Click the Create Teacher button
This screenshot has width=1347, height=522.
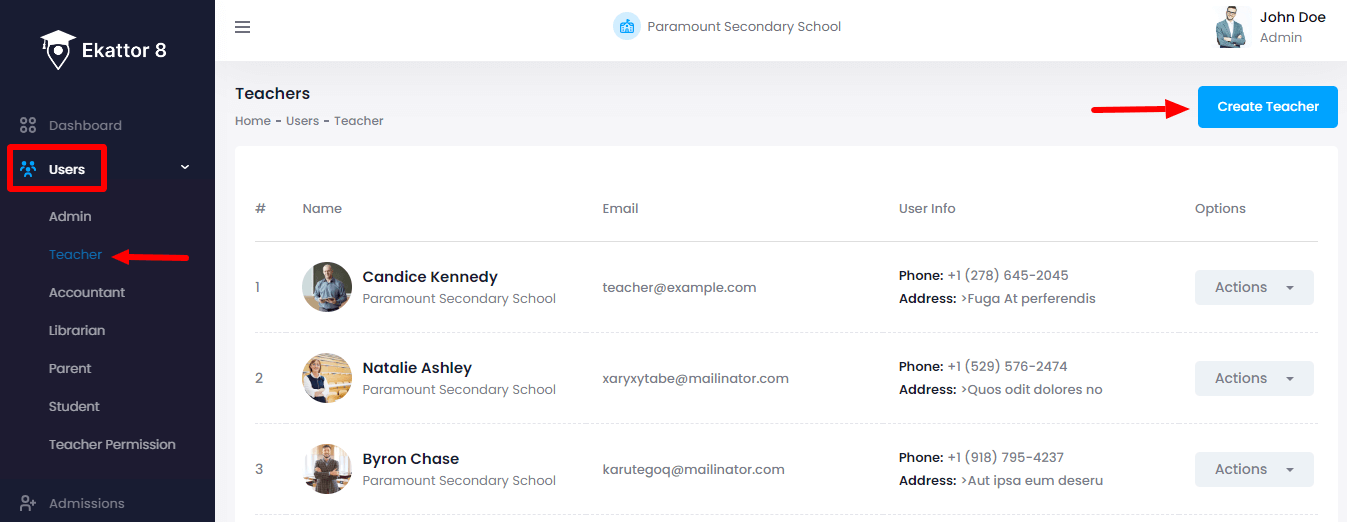click(1267, 107)
